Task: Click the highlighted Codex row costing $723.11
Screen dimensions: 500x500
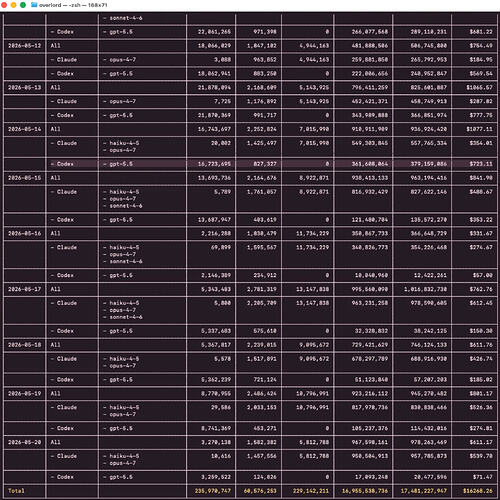Action: [x=250, y=164]
